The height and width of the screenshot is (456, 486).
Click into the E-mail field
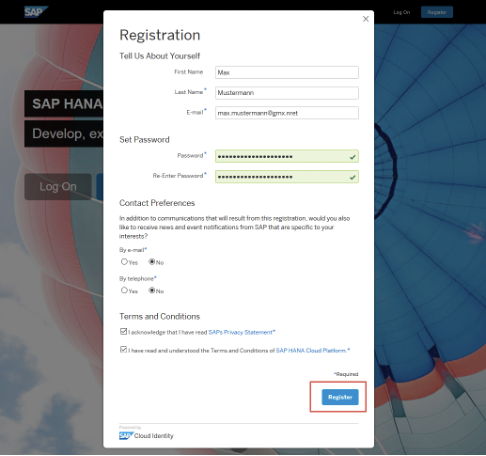(x=287, y=113)
